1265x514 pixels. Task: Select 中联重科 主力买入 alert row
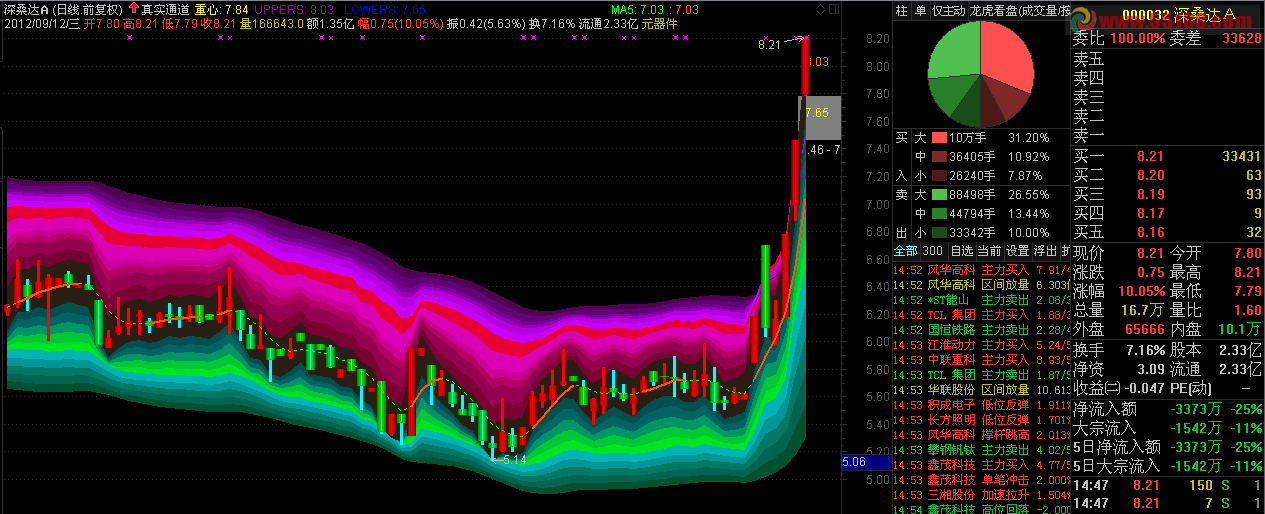979,360
